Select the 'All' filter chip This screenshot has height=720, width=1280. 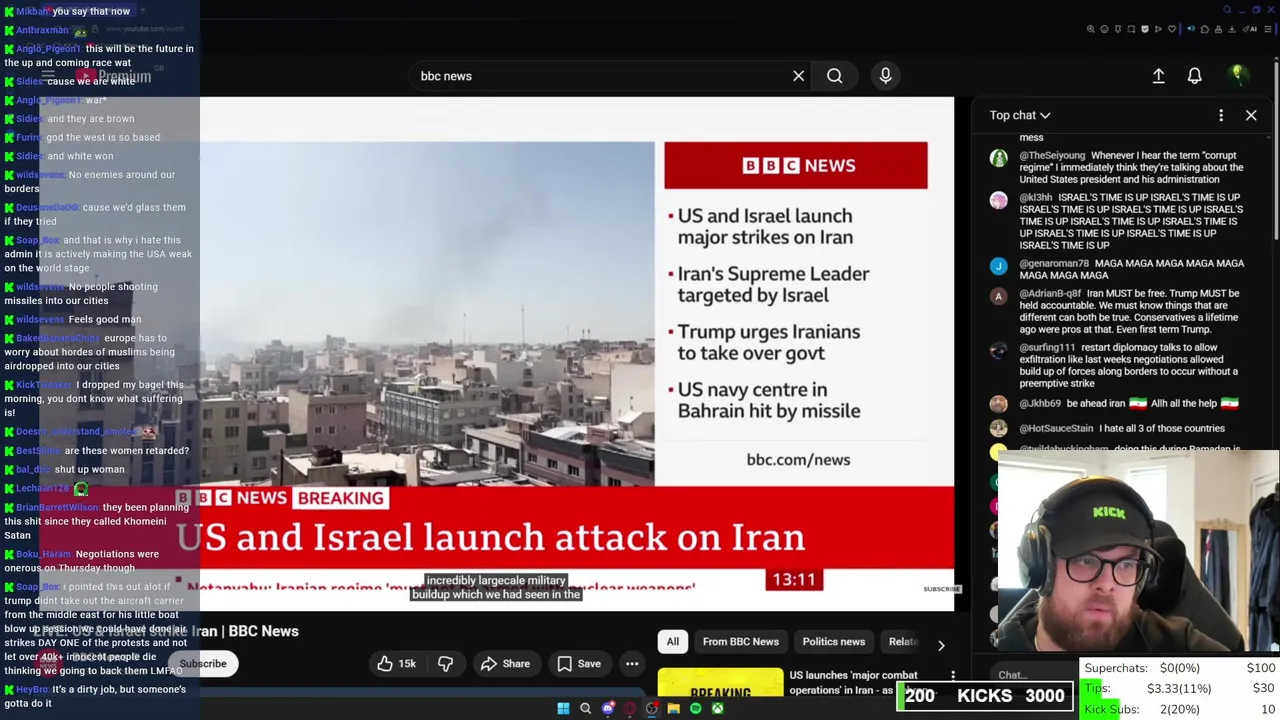click(673, 642)
